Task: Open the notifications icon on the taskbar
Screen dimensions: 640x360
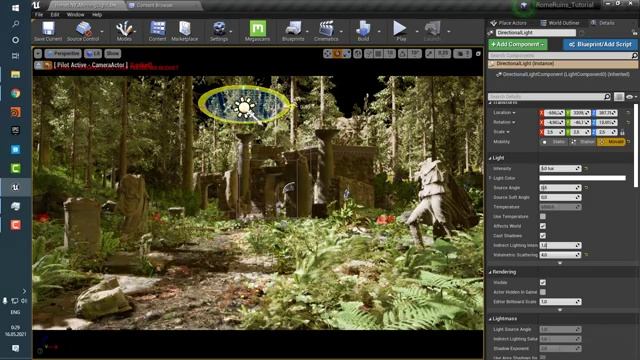Action: 16,348
